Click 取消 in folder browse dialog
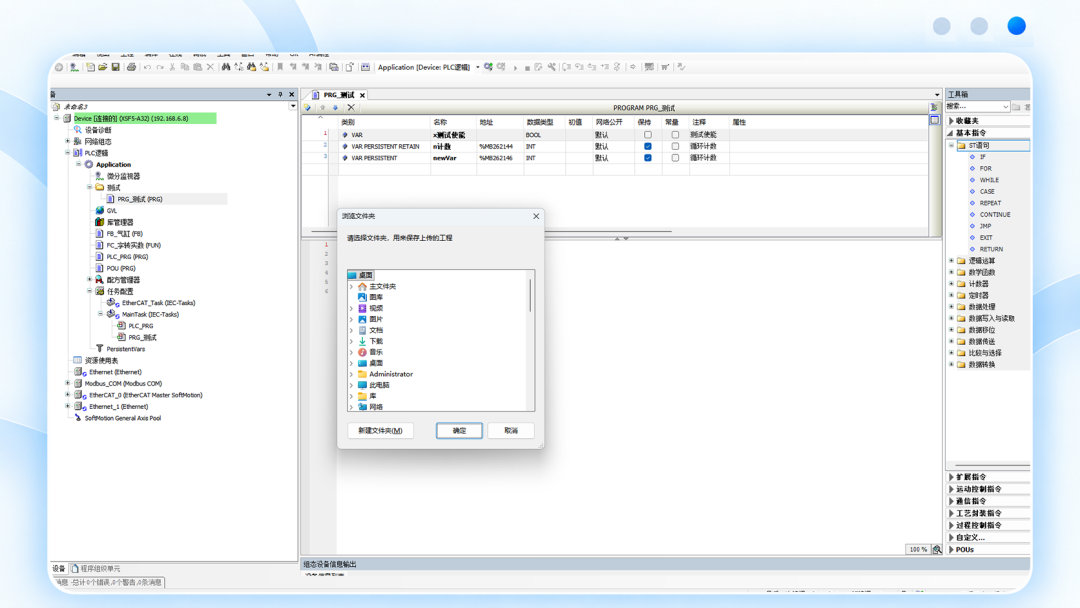Viewport: 1080px width, 608px height. [x=511, y=430]
